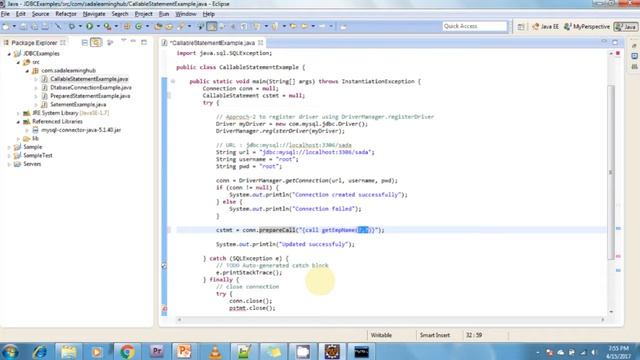Toggle Link with Editor in Package Explorer

click(x=96, y=42)
